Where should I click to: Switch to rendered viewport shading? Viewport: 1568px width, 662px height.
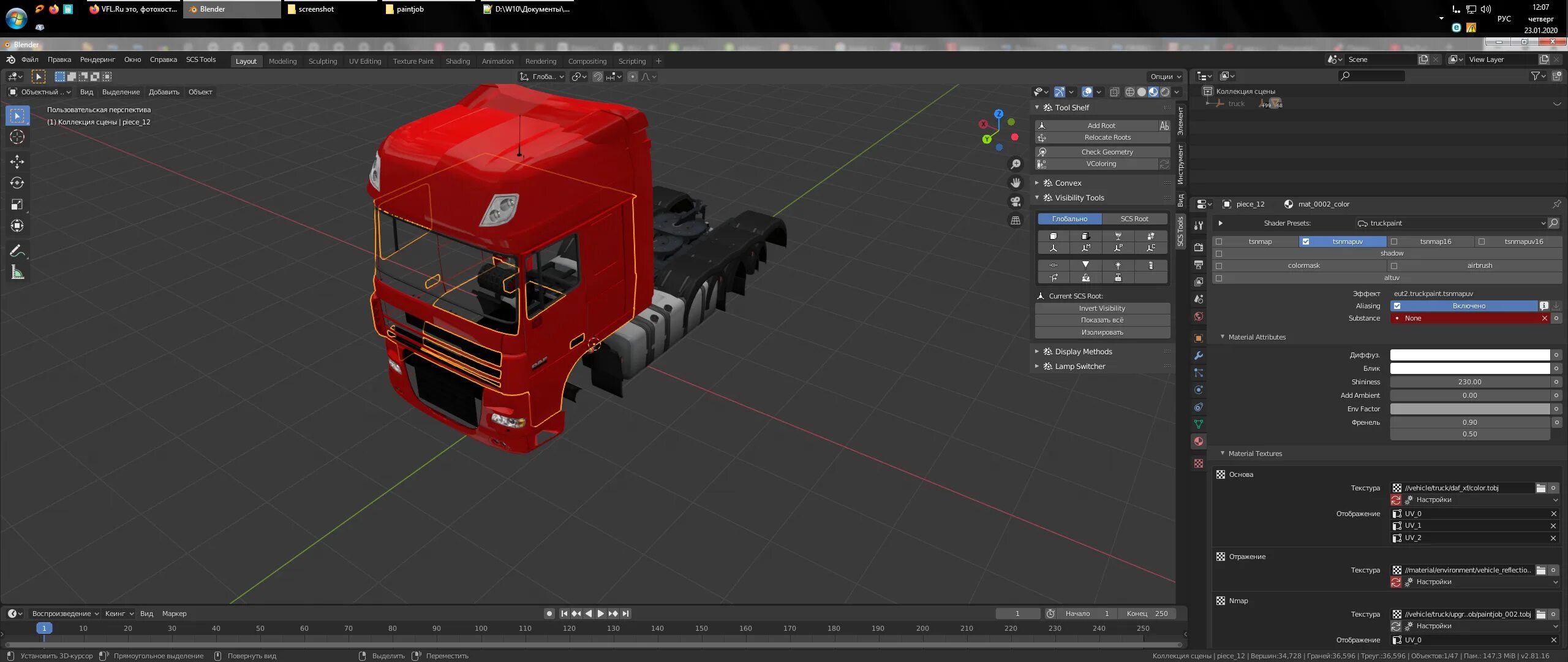[x=1165, y=92]
